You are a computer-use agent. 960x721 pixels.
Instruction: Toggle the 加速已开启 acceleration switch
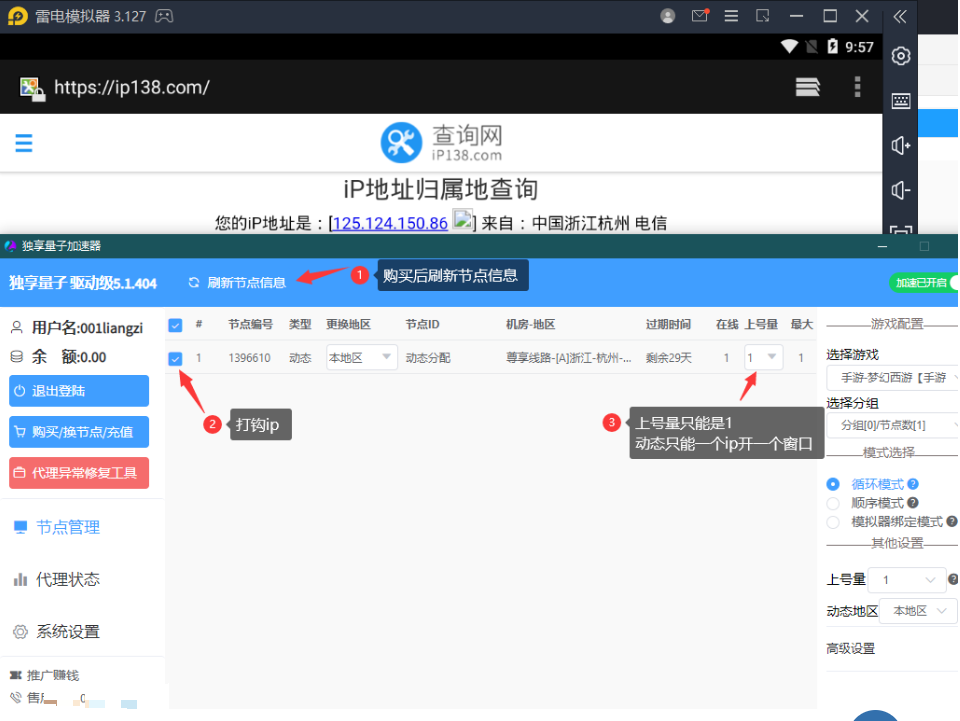pyautogui.click(x=923, y=283)
